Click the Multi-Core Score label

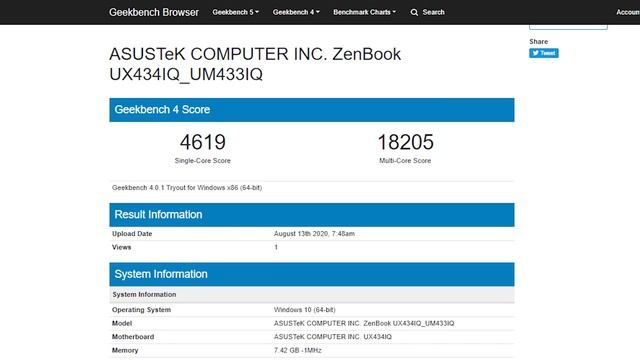(405, 161)
